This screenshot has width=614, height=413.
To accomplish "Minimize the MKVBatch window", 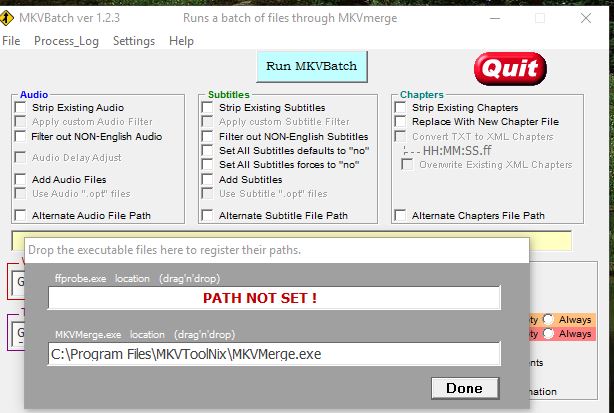I will pos(495,18).
